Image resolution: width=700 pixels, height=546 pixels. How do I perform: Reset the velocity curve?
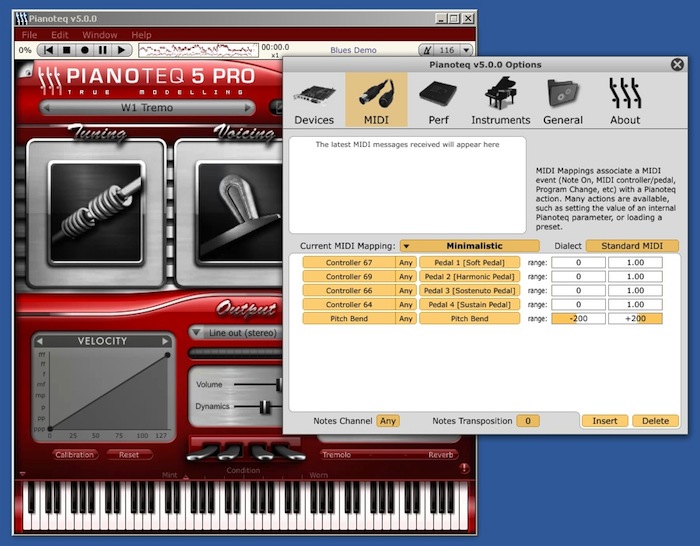coord(129,454)
